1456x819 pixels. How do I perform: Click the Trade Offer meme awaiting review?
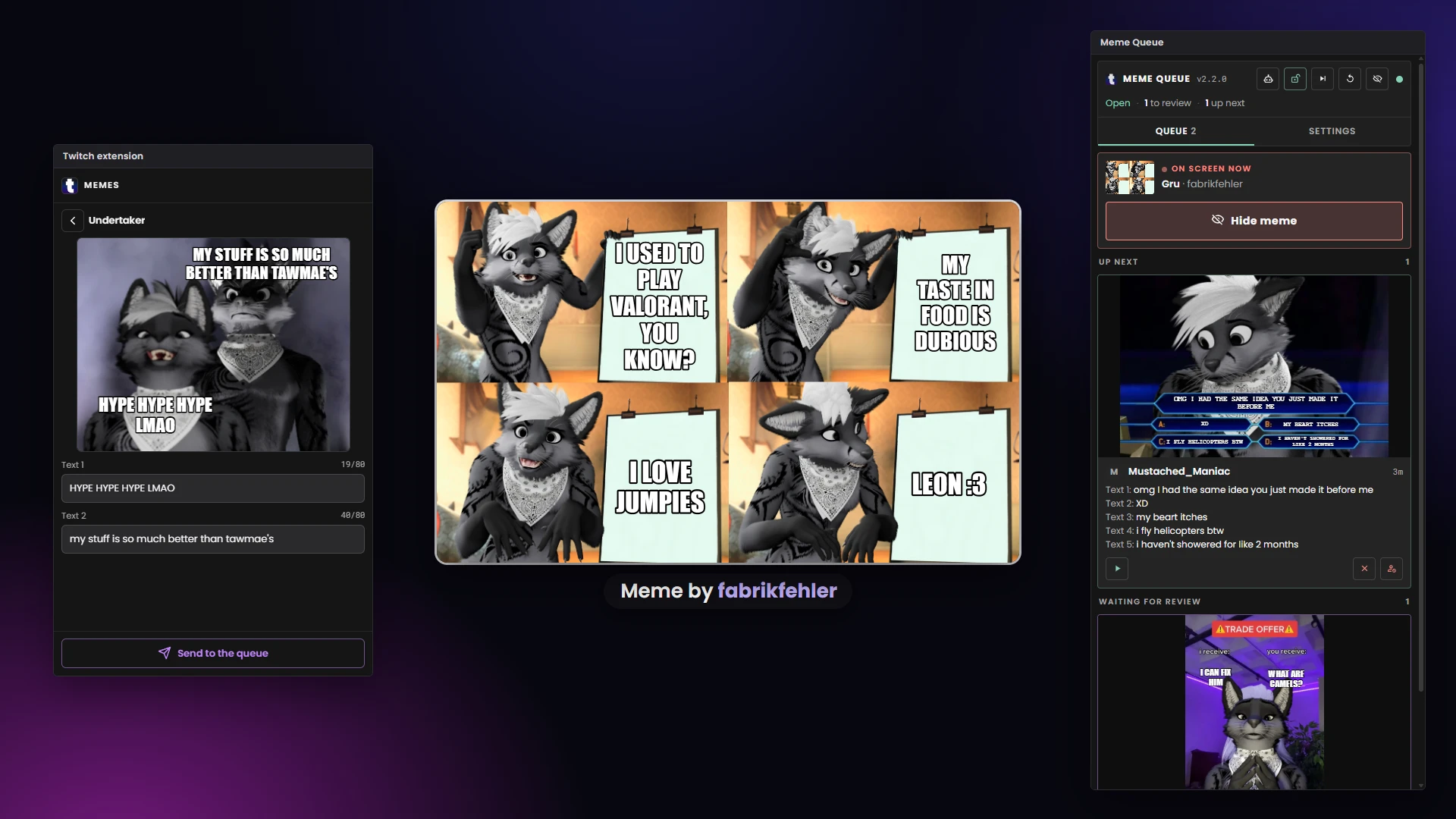[1254, 701]
